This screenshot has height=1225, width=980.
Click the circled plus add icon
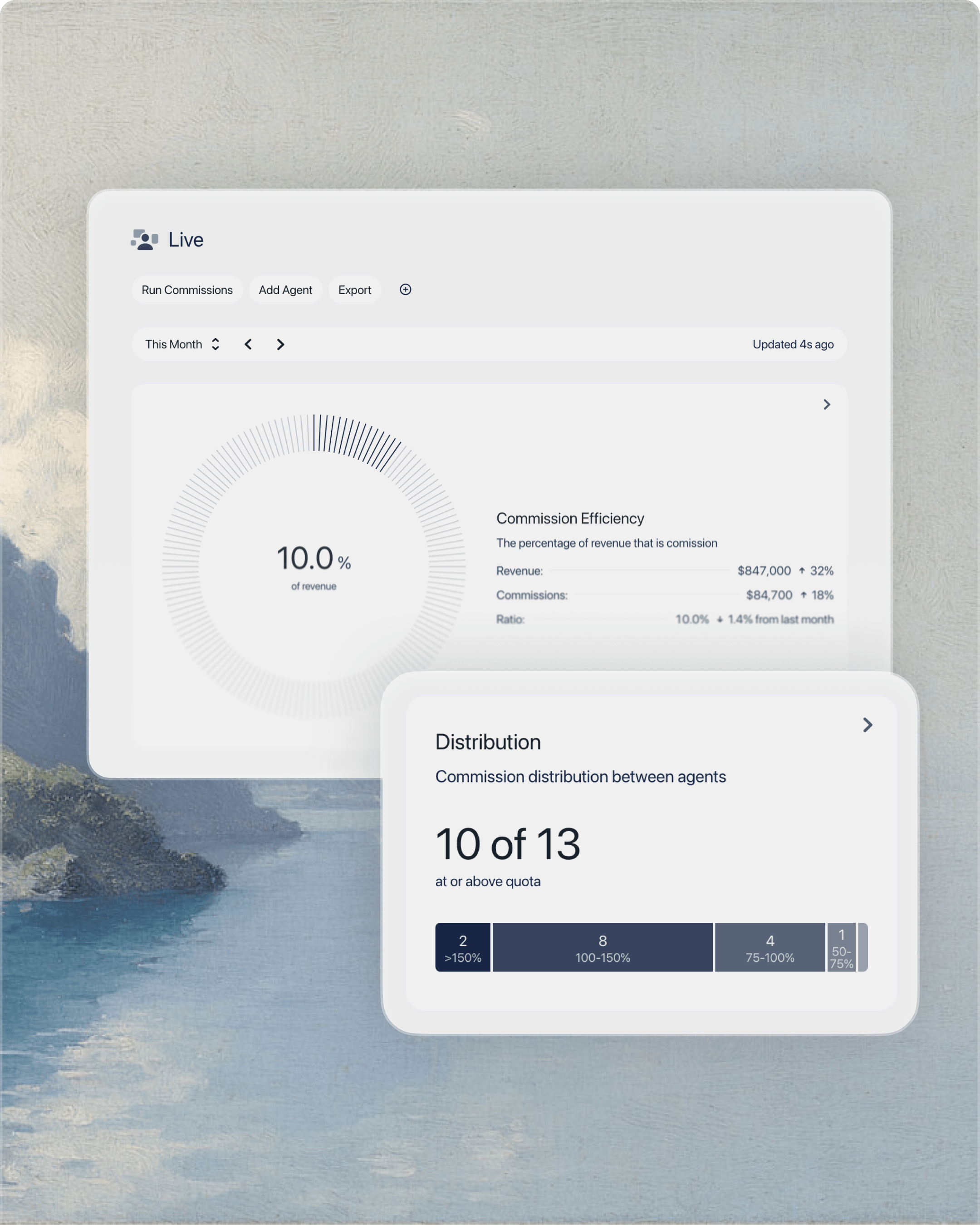(x=405, y=290)
